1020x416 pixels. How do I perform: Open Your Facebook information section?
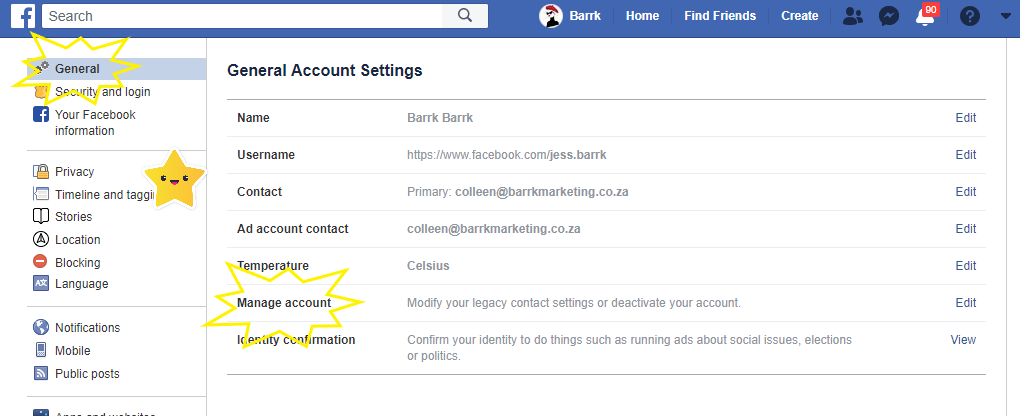pyautogui.click(x=94, y=122)
